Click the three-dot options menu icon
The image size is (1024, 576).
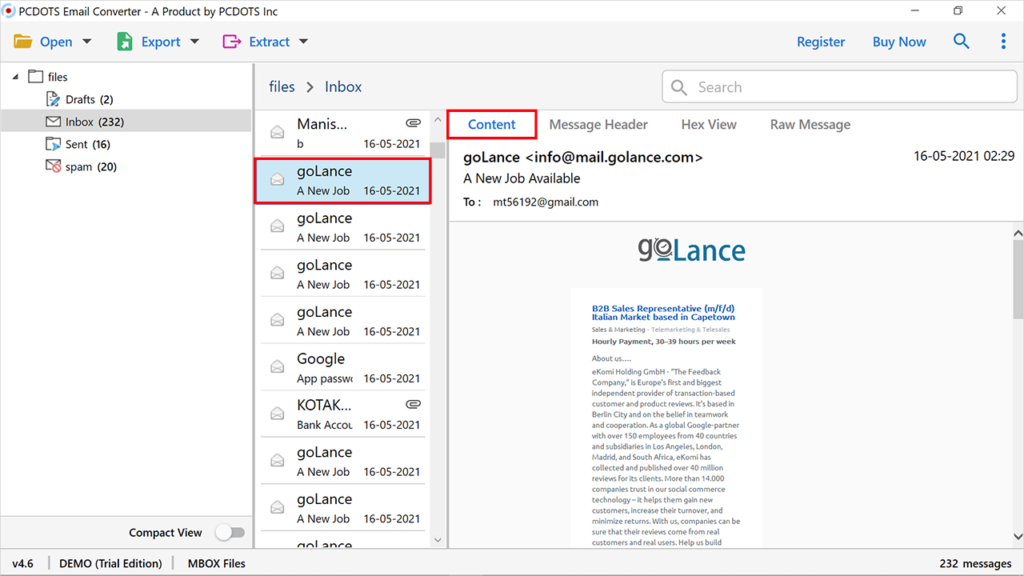(1003, 41)
